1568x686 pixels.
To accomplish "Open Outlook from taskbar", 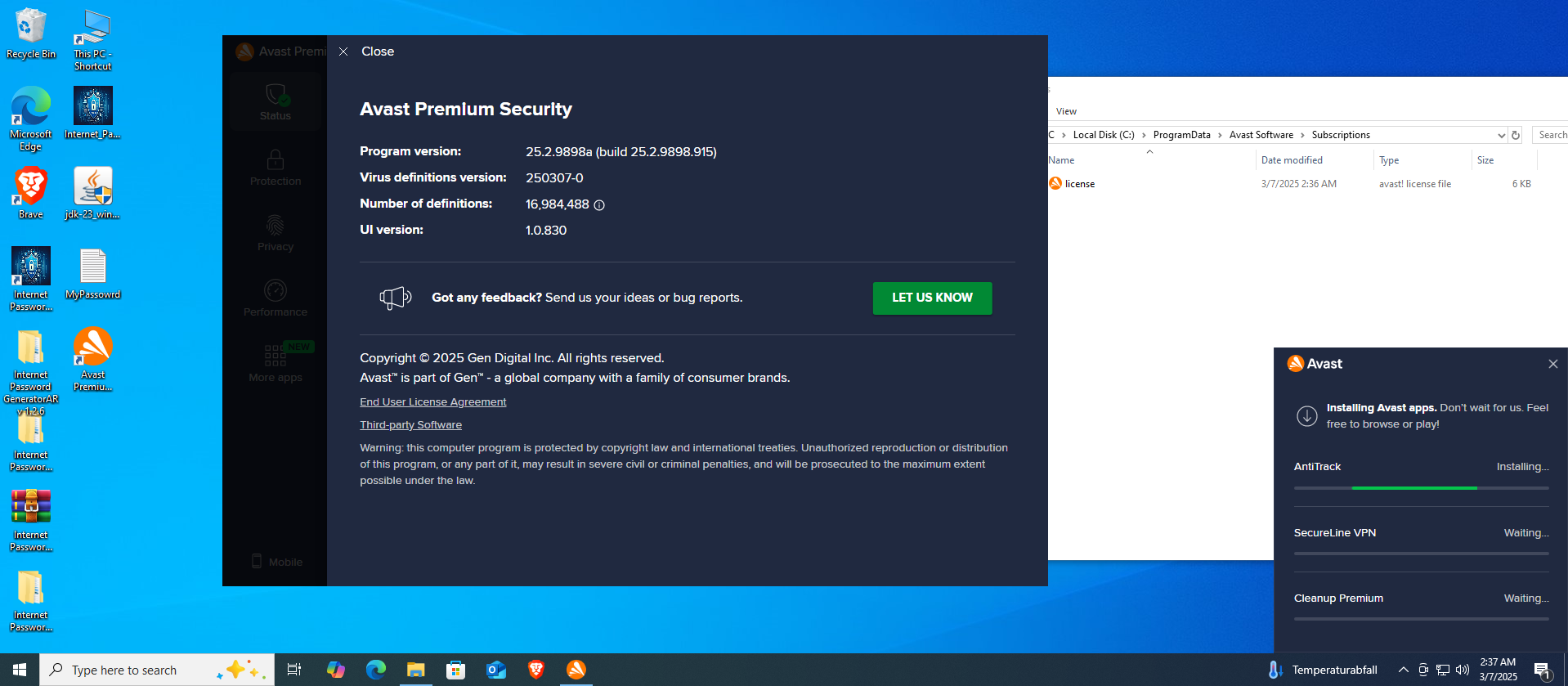I will [496, 670].
